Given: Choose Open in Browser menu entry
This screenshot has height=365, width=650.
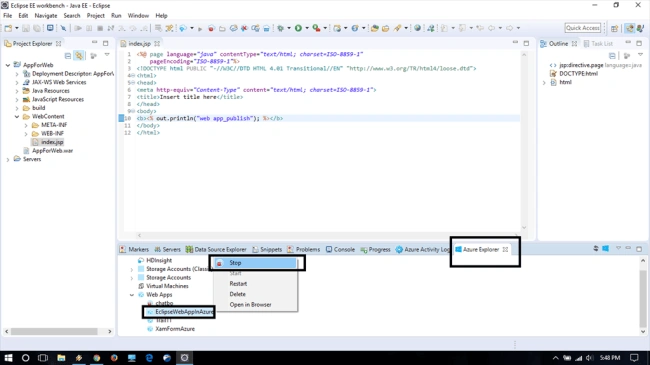Looking at the screenshot, I should [x=250, y=304].
